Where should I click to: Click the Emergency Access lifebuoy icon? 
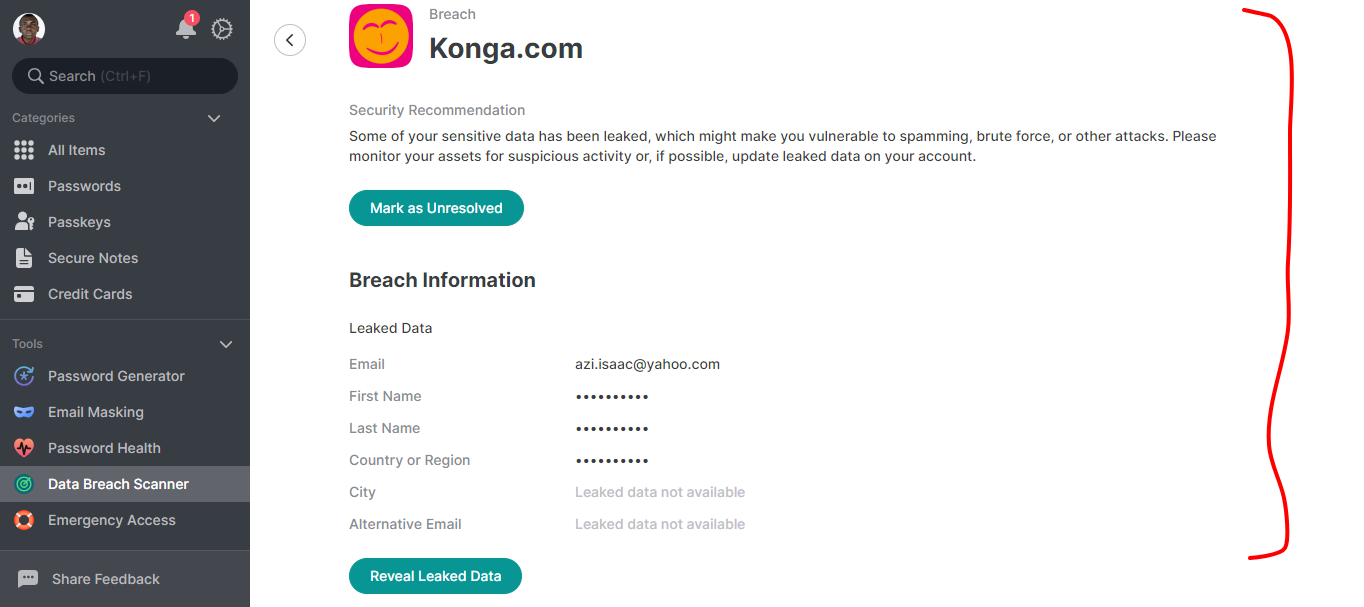(24, 520)
